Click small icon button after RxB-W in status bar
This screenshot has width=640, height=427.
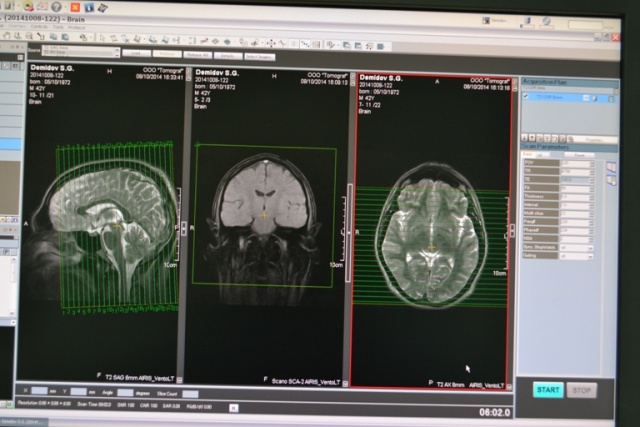(x=232, y=407)
